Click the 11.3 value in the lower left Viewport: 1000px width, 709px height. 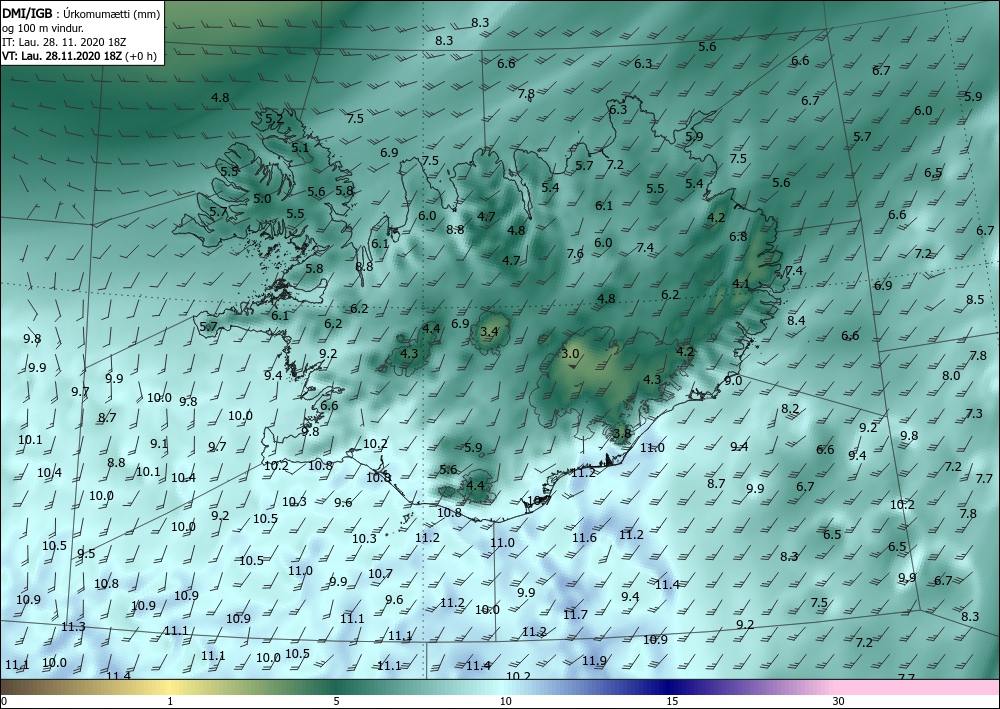point(73,627)
